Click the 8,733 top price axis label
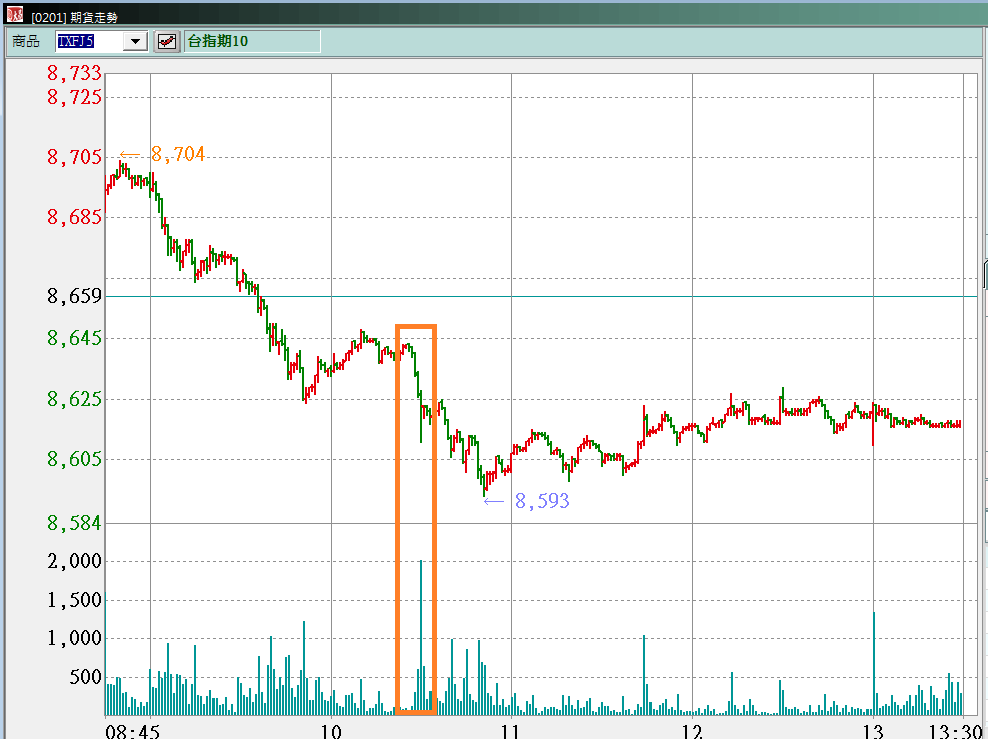988x739 pixels. 74,73
